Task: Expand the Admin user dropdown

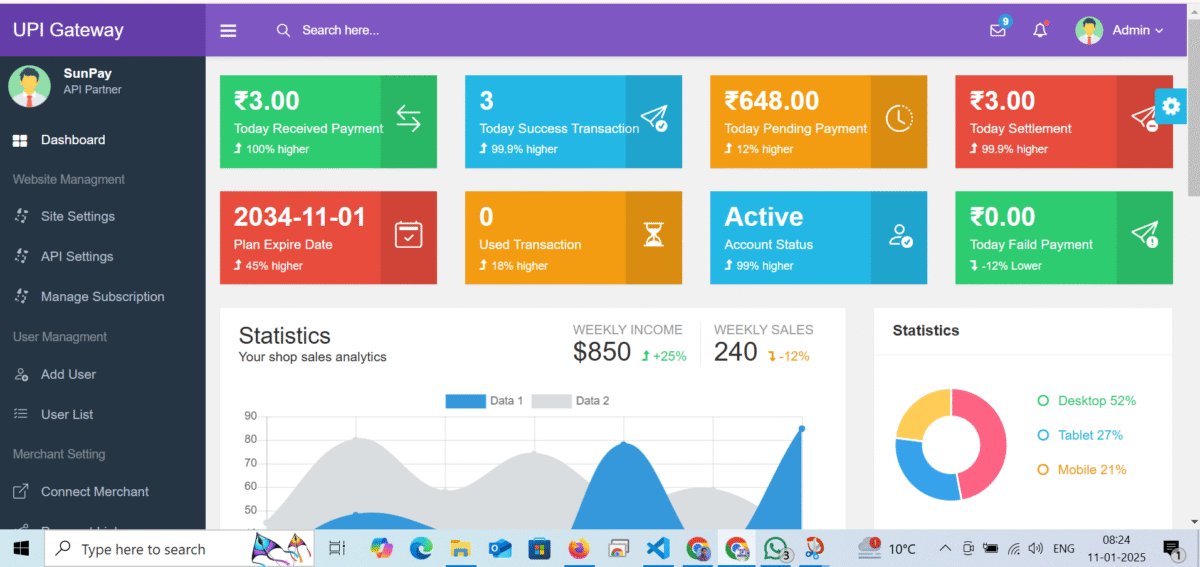Action: tap(1138, 30)
